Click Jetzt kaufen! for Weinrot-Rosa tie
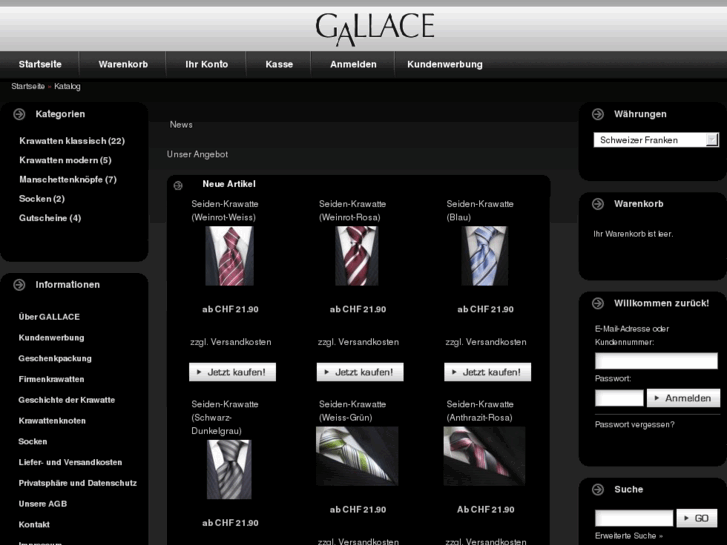Viewport: 727px width, 545px height. click(x=360, y=372)
